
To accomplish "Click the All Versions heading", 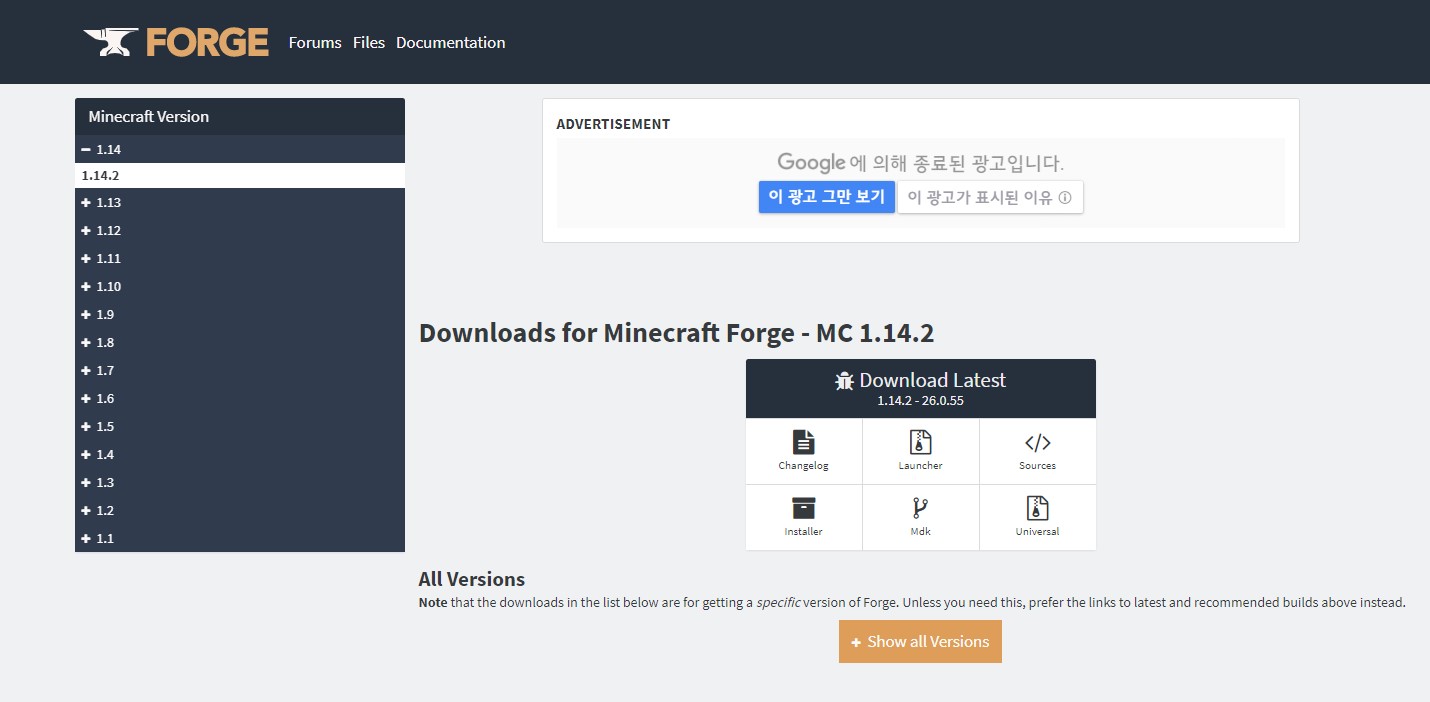I will click(472, 579).
